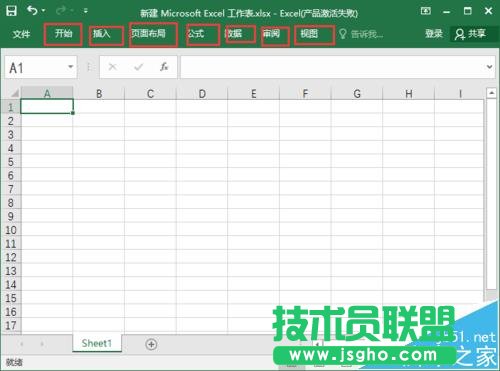Click the vertical scrollbar up arrow

(x=491, y=93)
